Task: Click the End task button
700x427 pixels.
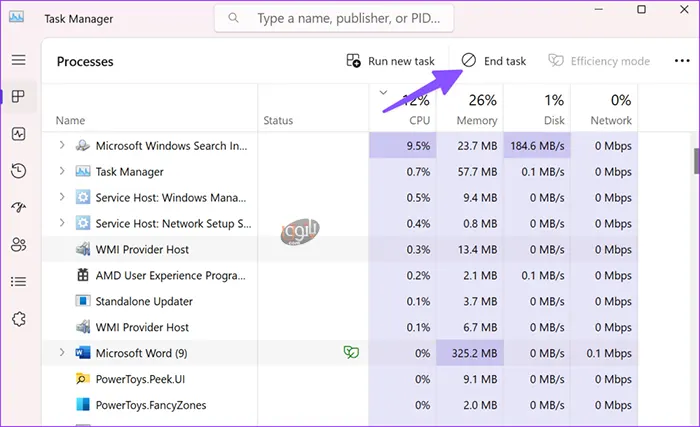Action: click(493, 61)
